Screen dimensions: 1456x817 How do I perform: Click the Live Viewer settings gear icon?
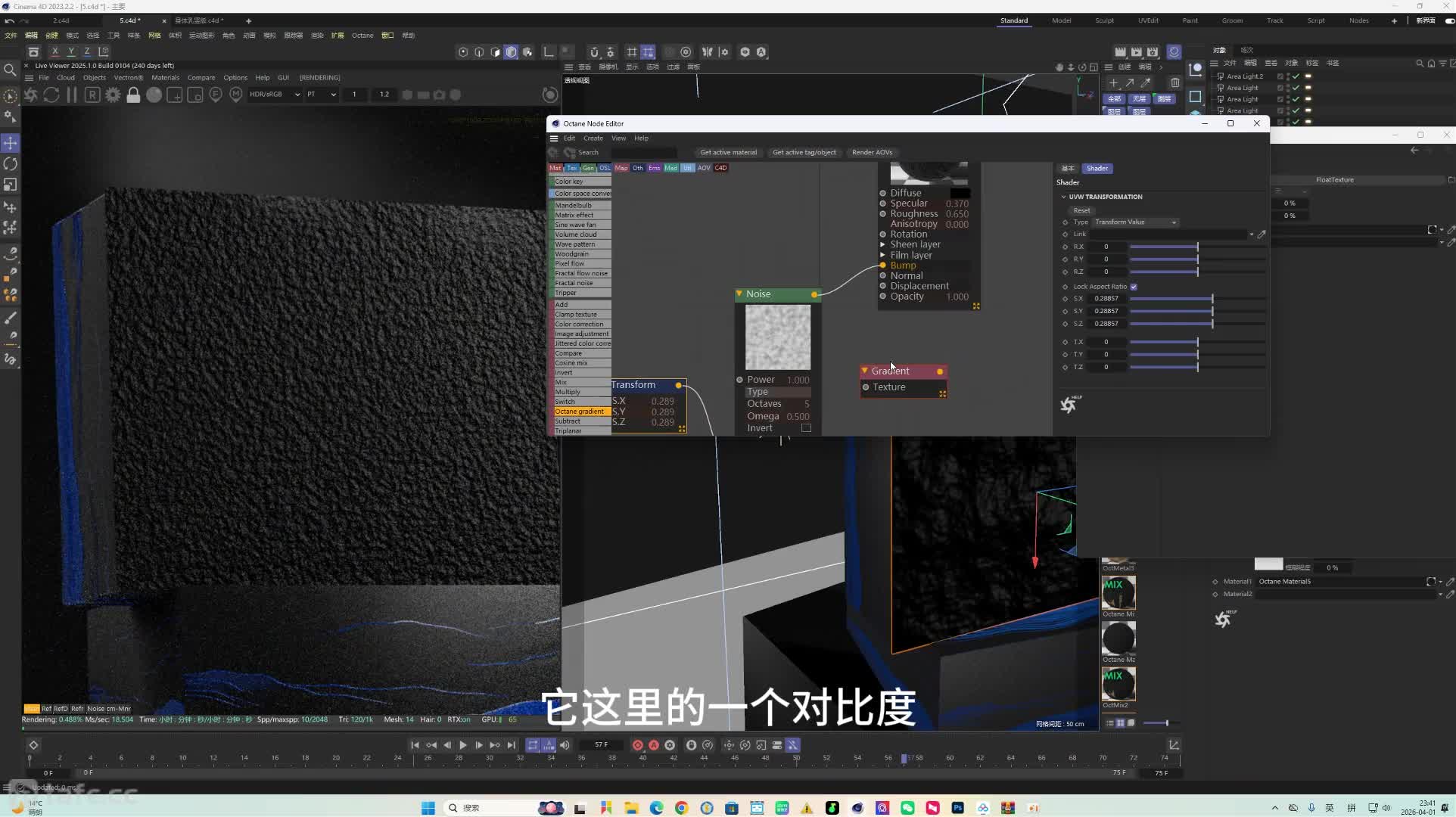(x=113, y=95)
